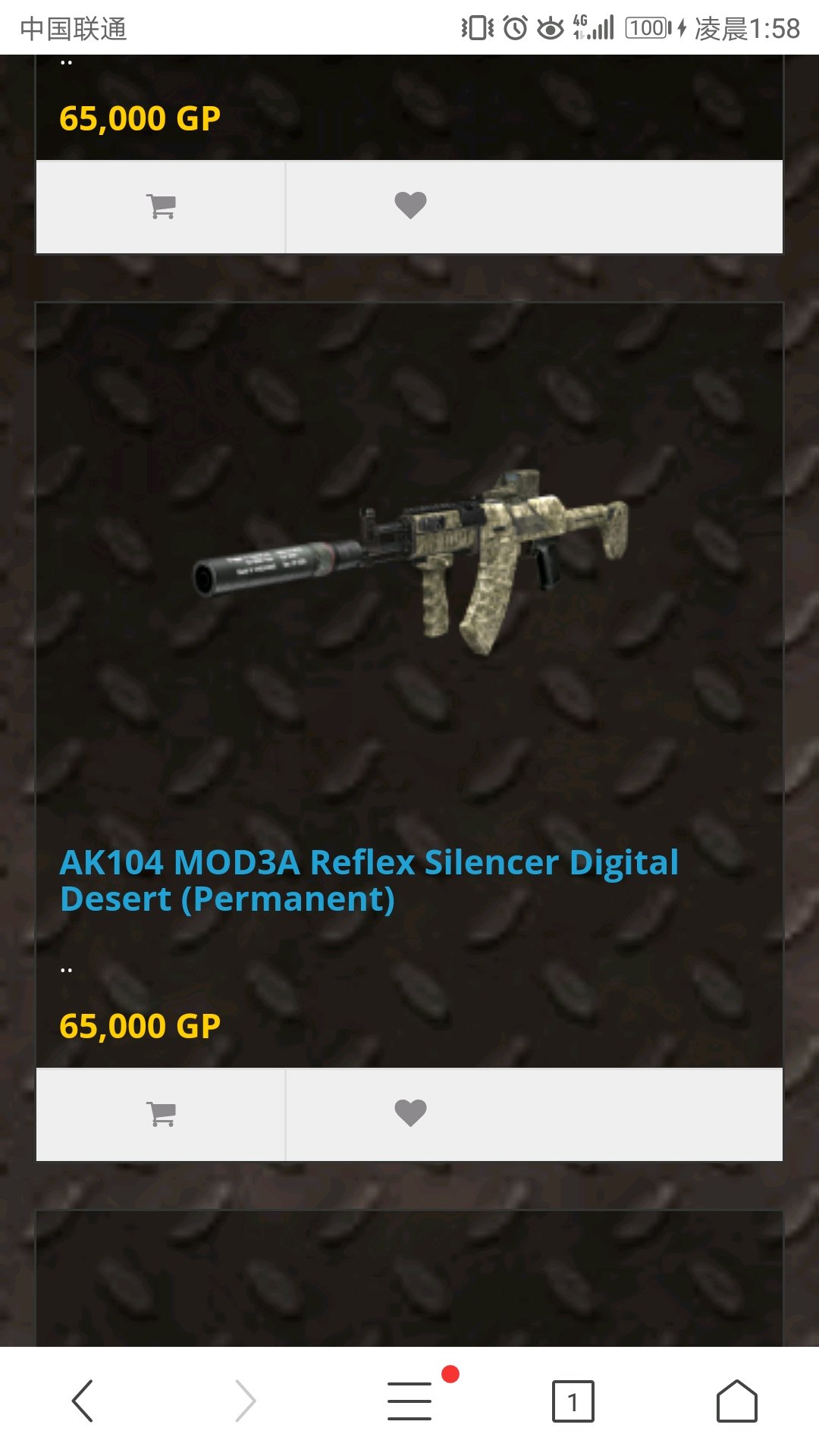
Task: Tap the 65,000 GP price at the top
Action: click(140, 118)
